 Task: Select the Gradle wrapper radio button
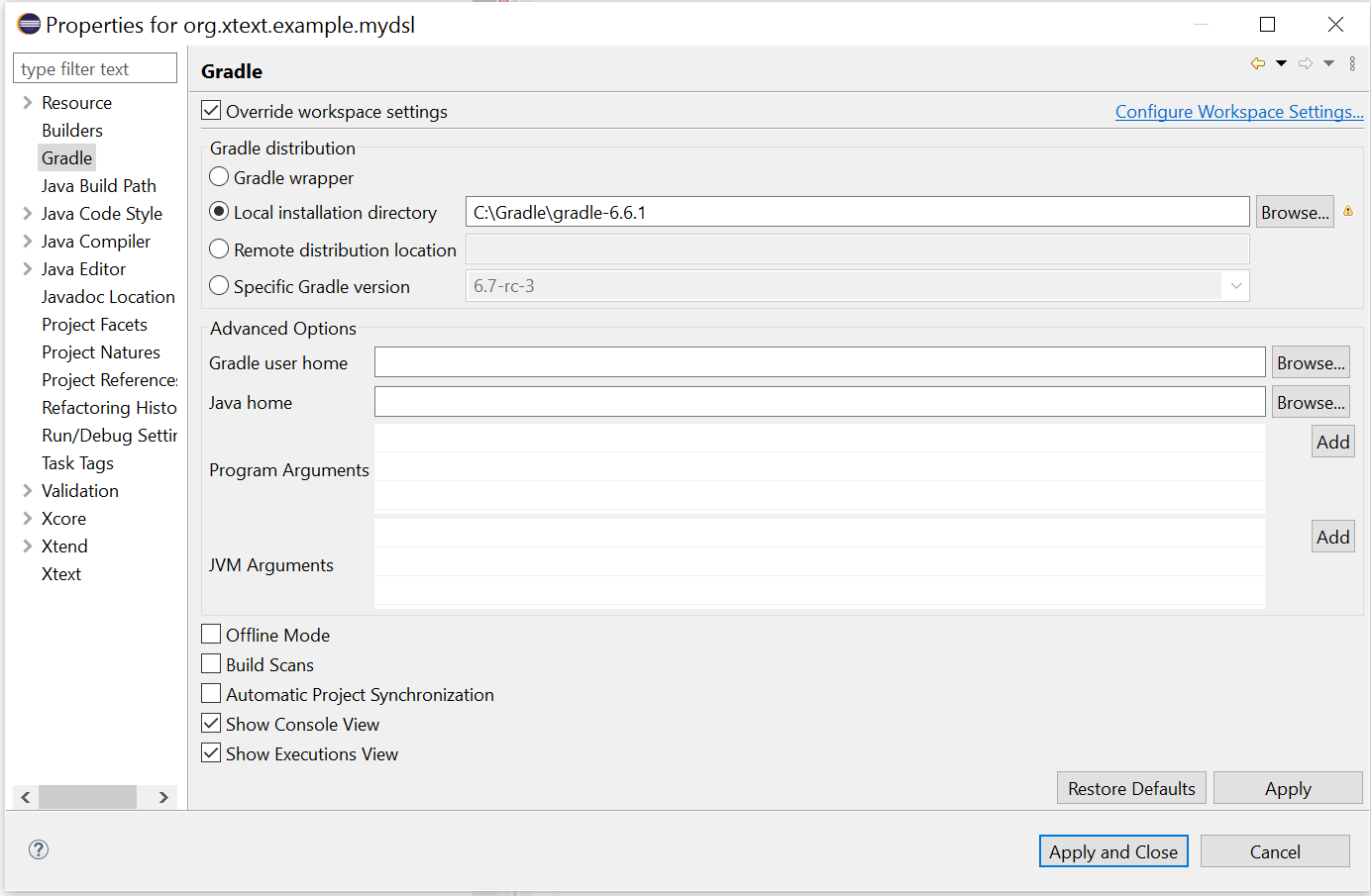220,176
